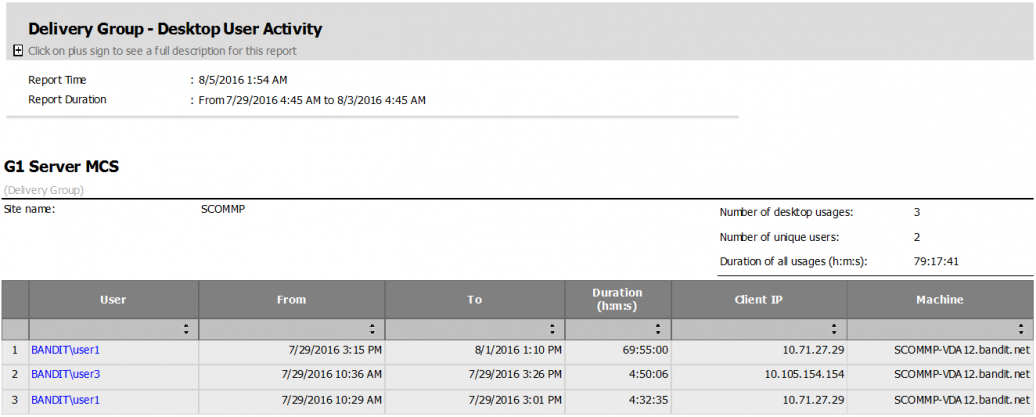
Task: Select the 8/1/2016 1:10 PM cell
Action: (518, 350)
